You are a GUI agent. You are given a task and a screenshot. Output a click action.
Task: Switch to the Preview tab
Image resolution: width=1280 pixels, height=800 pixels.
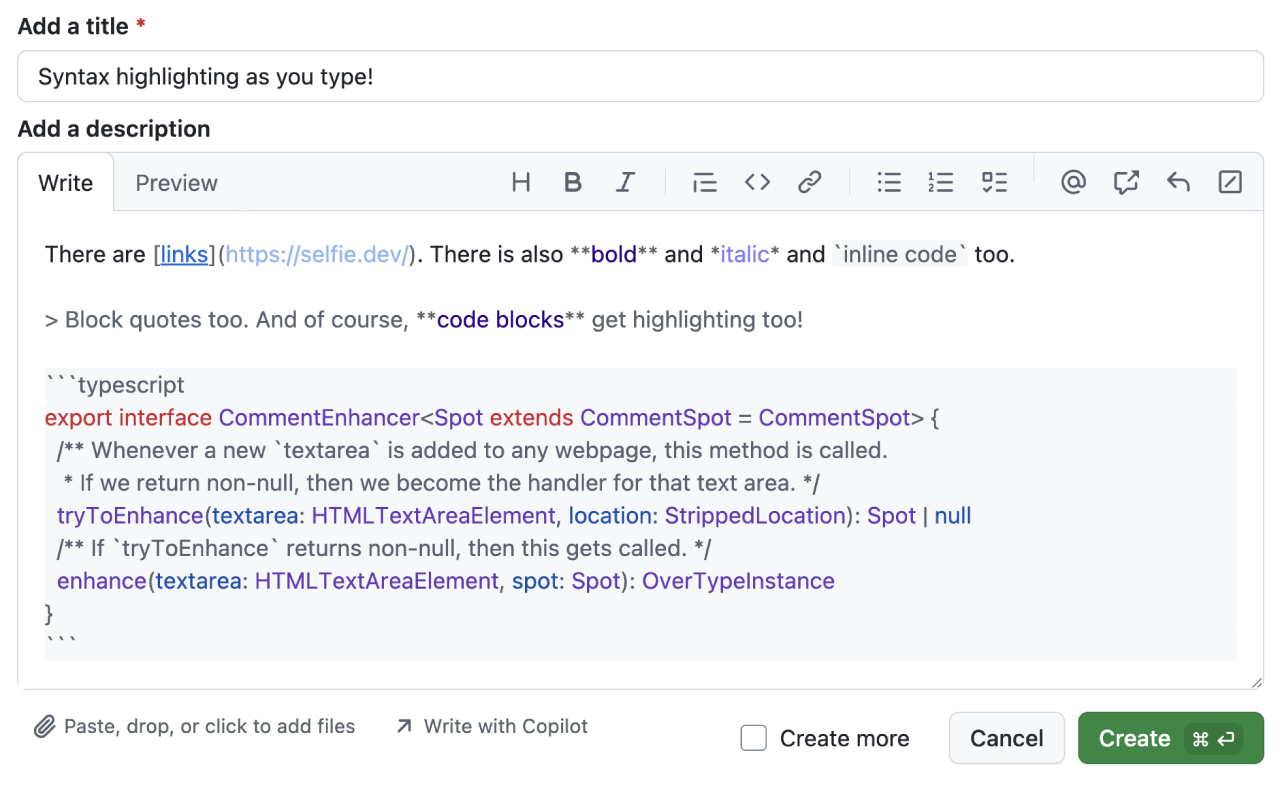[176, 183]
